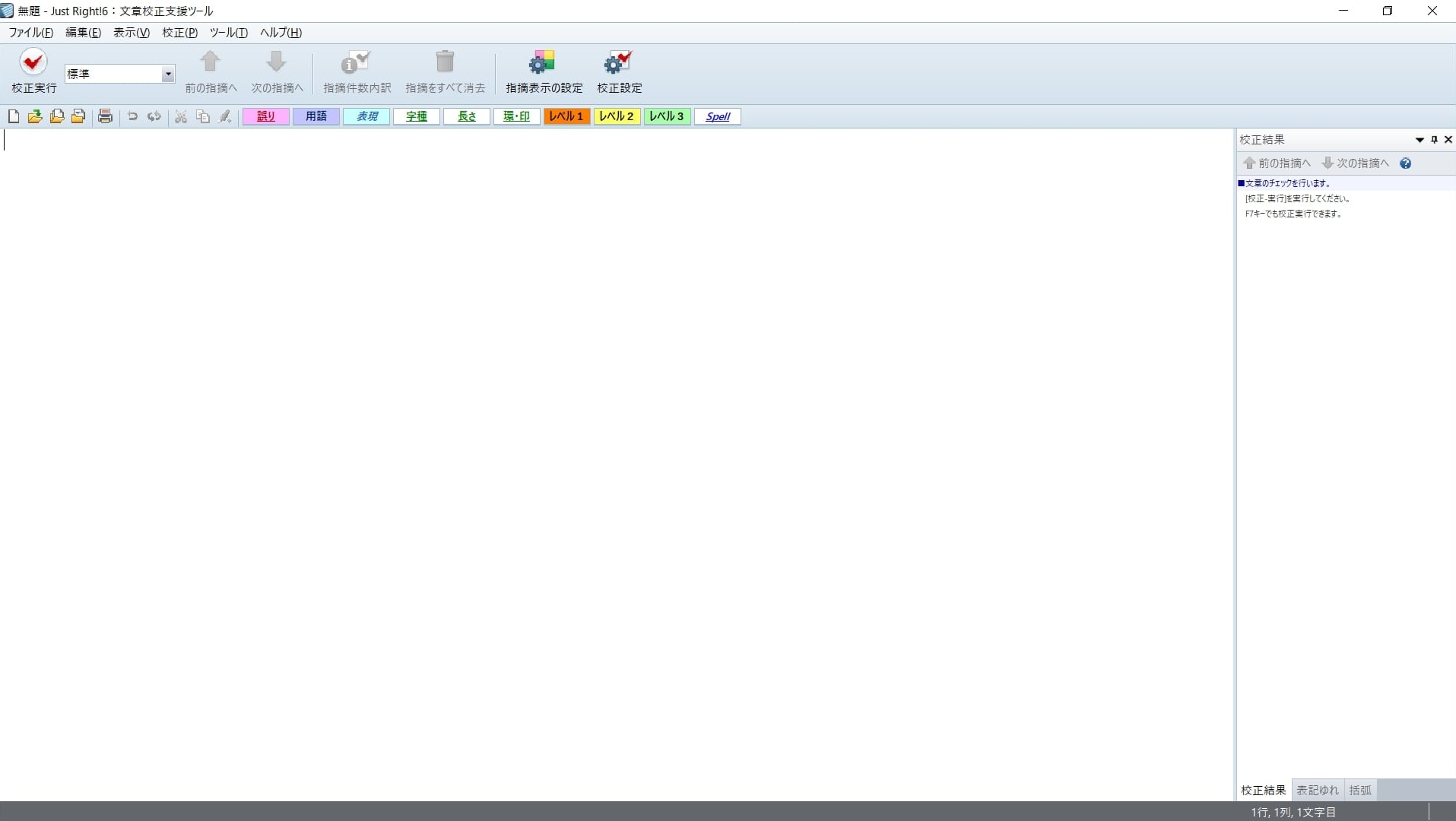Open the 表示(V) menu
Viewport: 1456px width, 821px height.
pyautogui.click(x=132, y=33)
